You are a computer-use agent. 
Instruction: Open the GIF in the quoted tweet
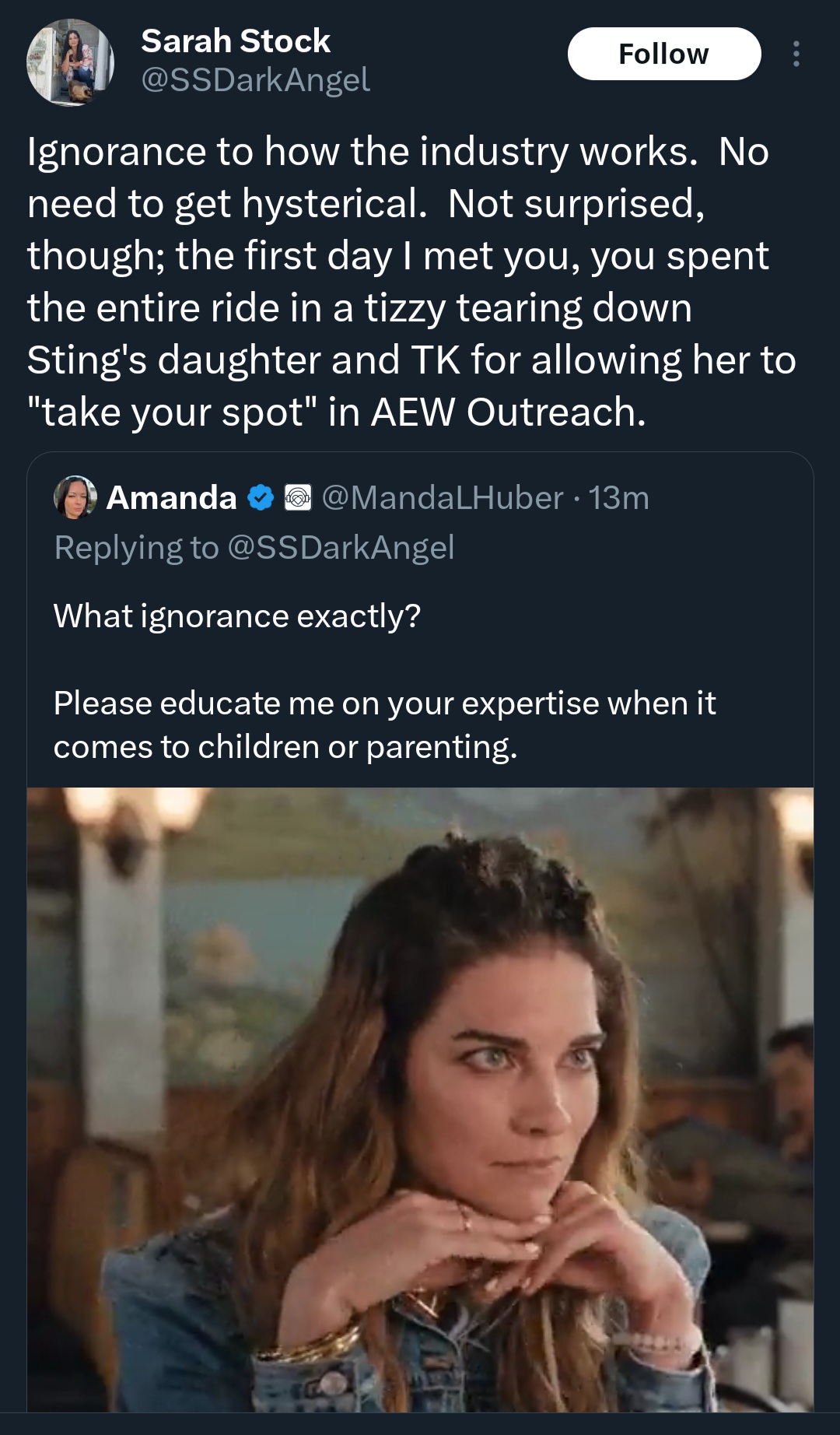click(x=420, y=1099)
